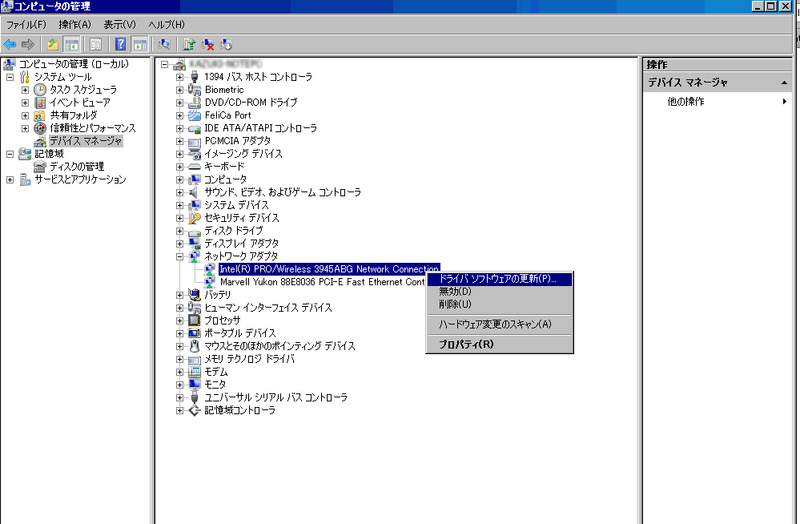The image size is (800, 524).
Task: Expand the サービスとアプリケーション node
Action: click(x=10, y=180)
